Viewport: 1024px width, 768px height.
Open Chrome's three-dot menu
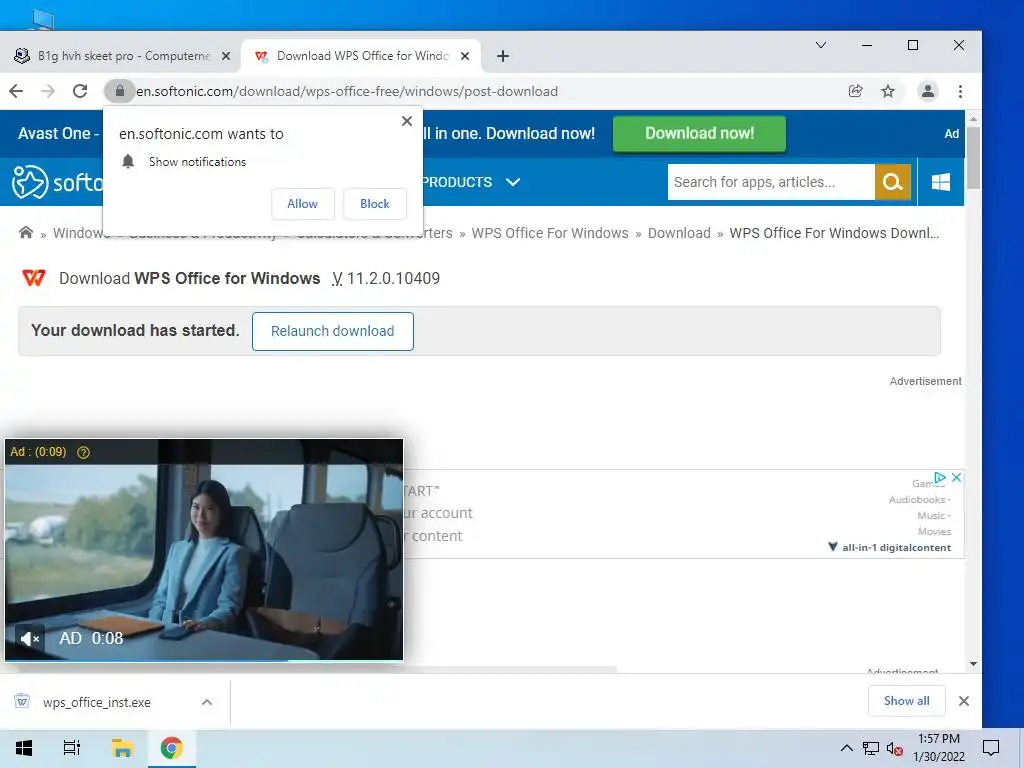pyautogui.click(x=960, y=91)
